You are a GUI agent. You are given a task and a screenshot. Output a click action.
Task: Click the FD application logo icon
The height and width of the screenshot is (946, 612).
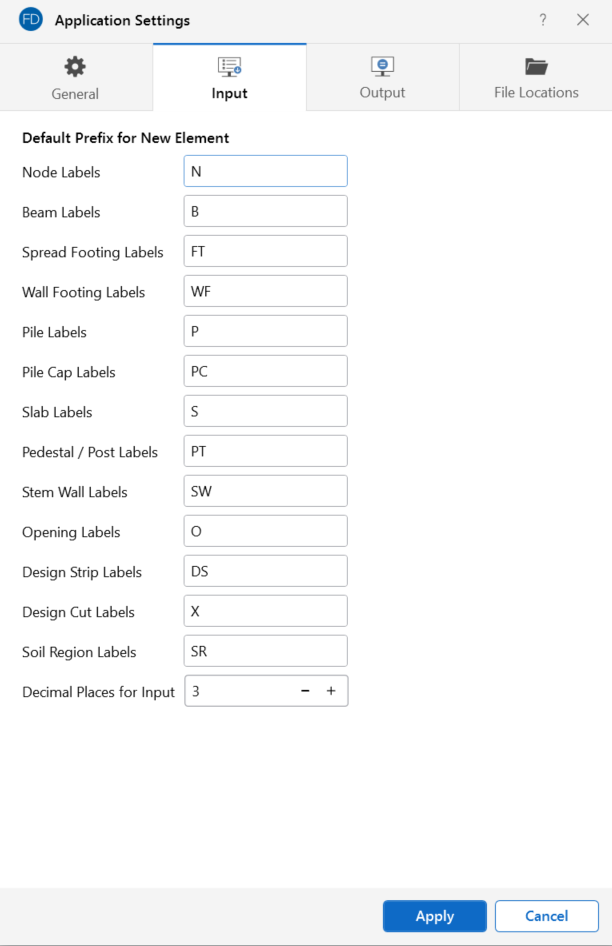coord(31,20)
